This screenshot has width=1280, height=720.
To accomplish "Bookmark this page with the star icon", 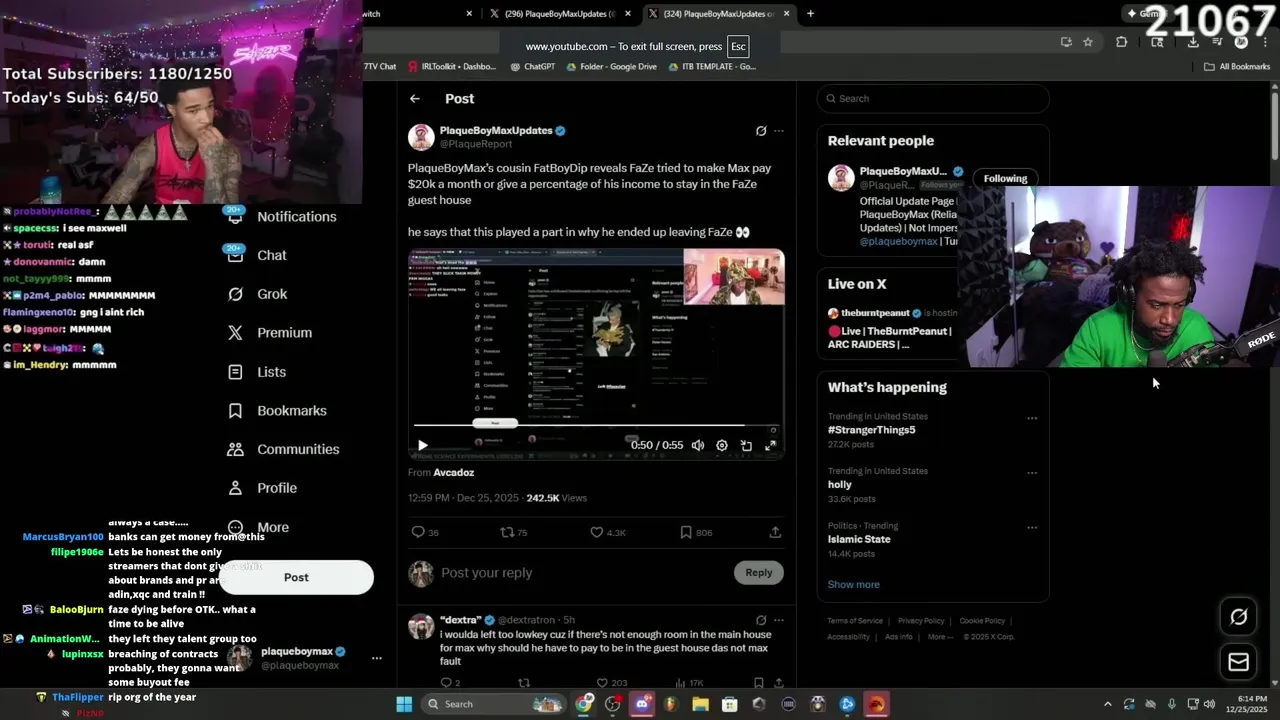I will 1088,42.
